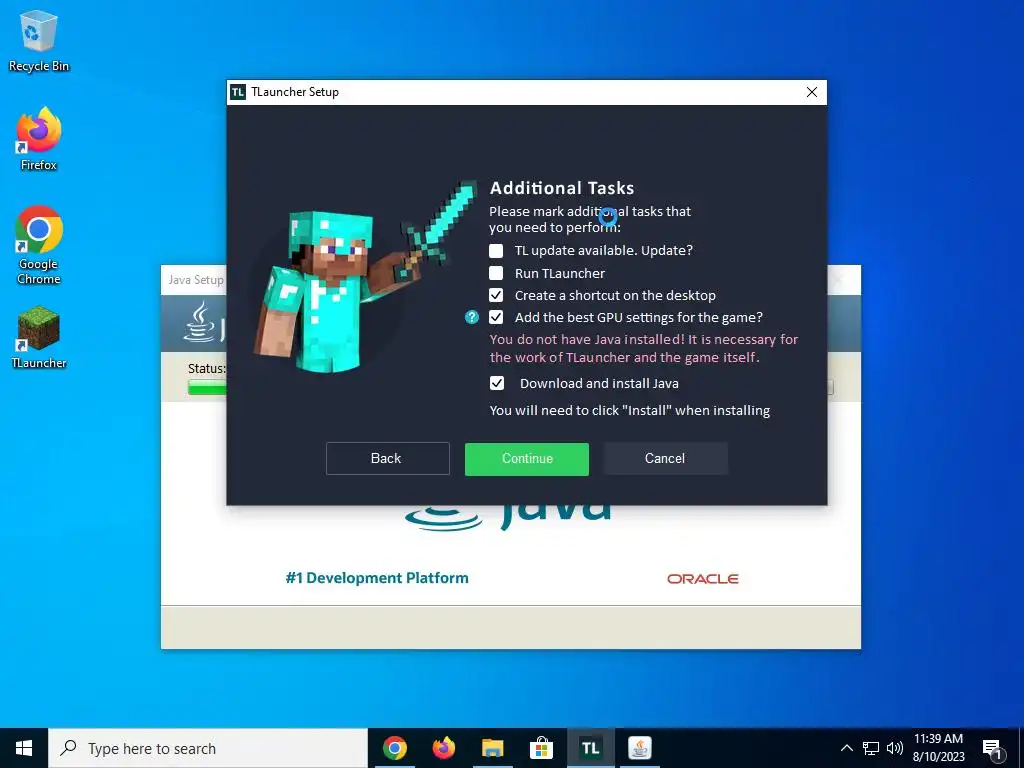
Task: Open Chrome from the taskbar
Action: 394,748
